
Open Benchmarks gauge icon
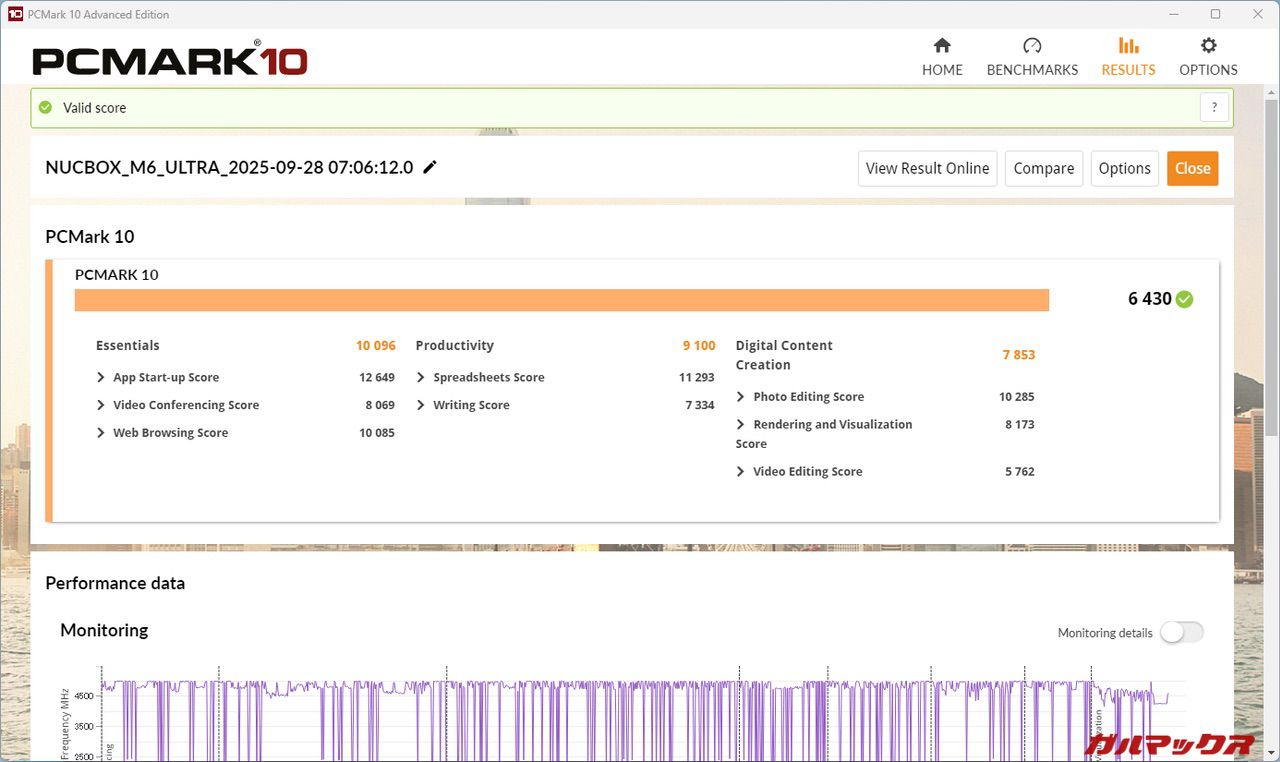point(1032,46)
